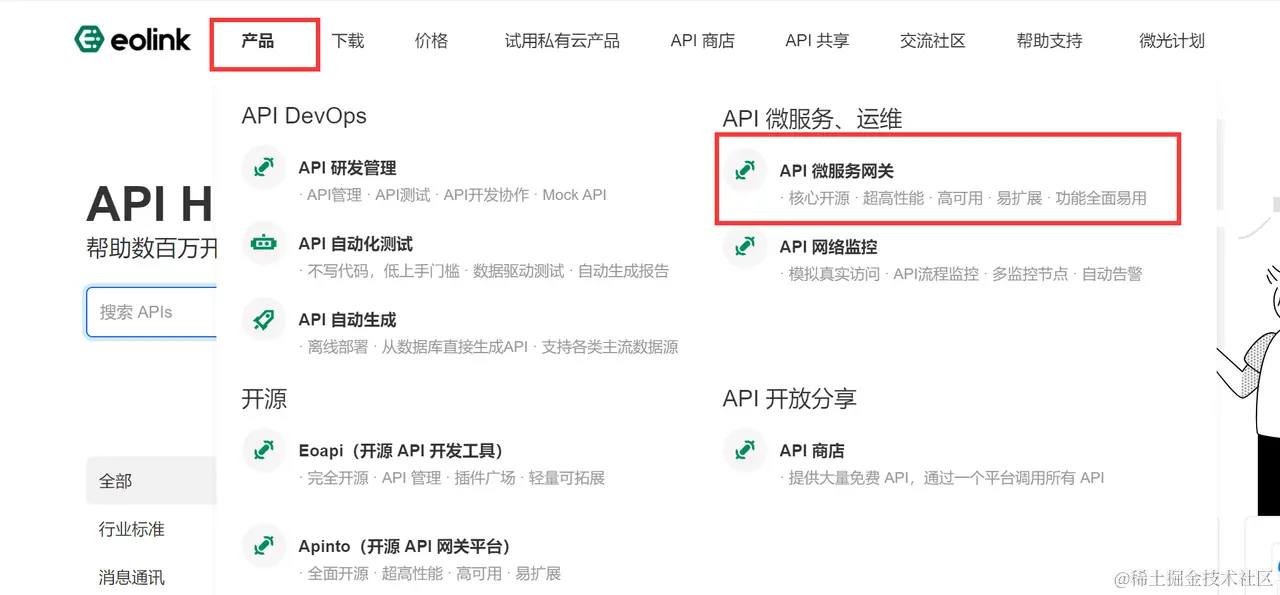Open the 下载 nav item
The height and width of the screenshot is (595, 1280).
(348, 41)
